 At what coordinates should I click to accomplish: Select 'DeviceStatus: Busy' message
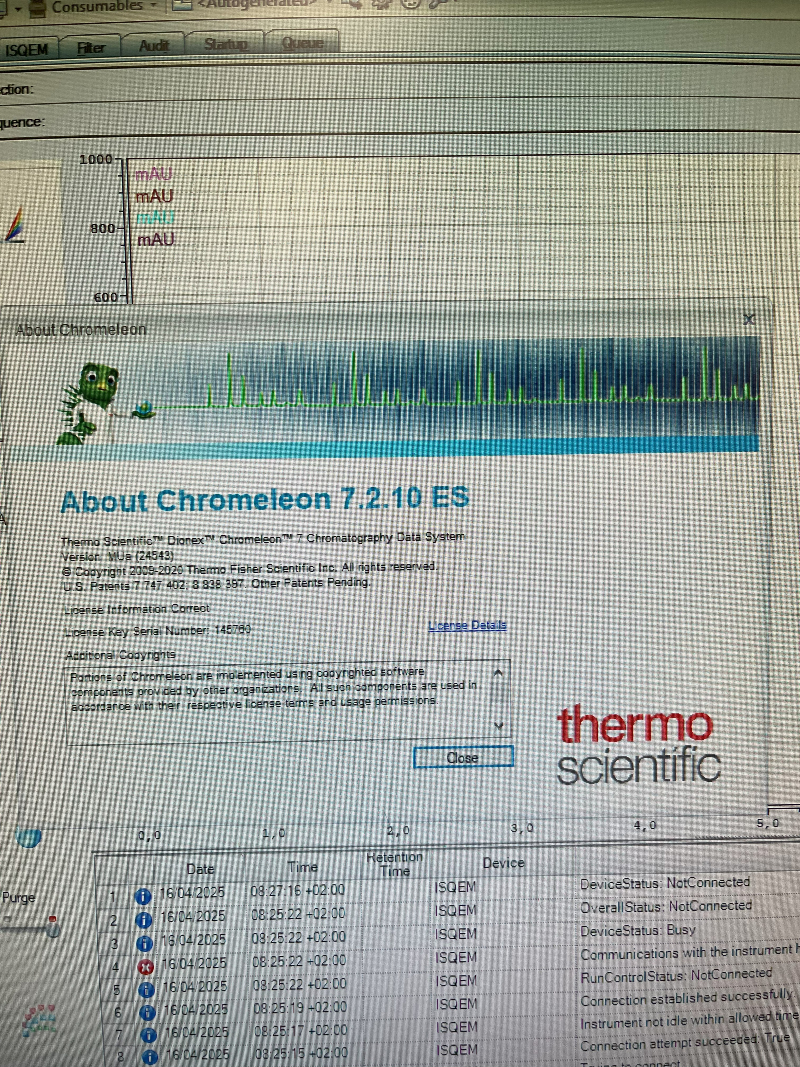(x=638, y=930)
